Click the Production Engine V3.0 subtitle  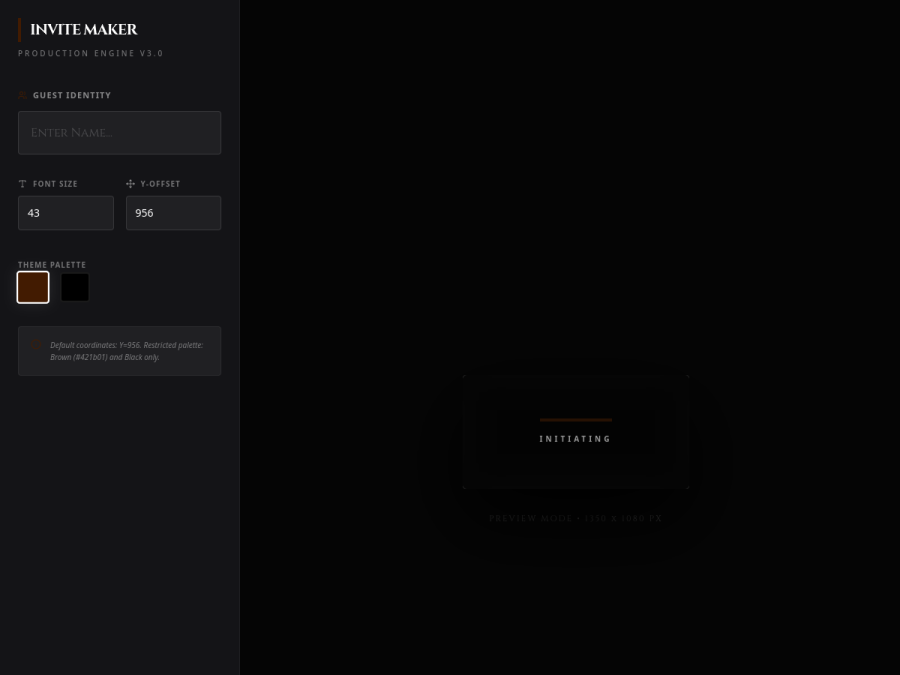(x=91, y=53)
